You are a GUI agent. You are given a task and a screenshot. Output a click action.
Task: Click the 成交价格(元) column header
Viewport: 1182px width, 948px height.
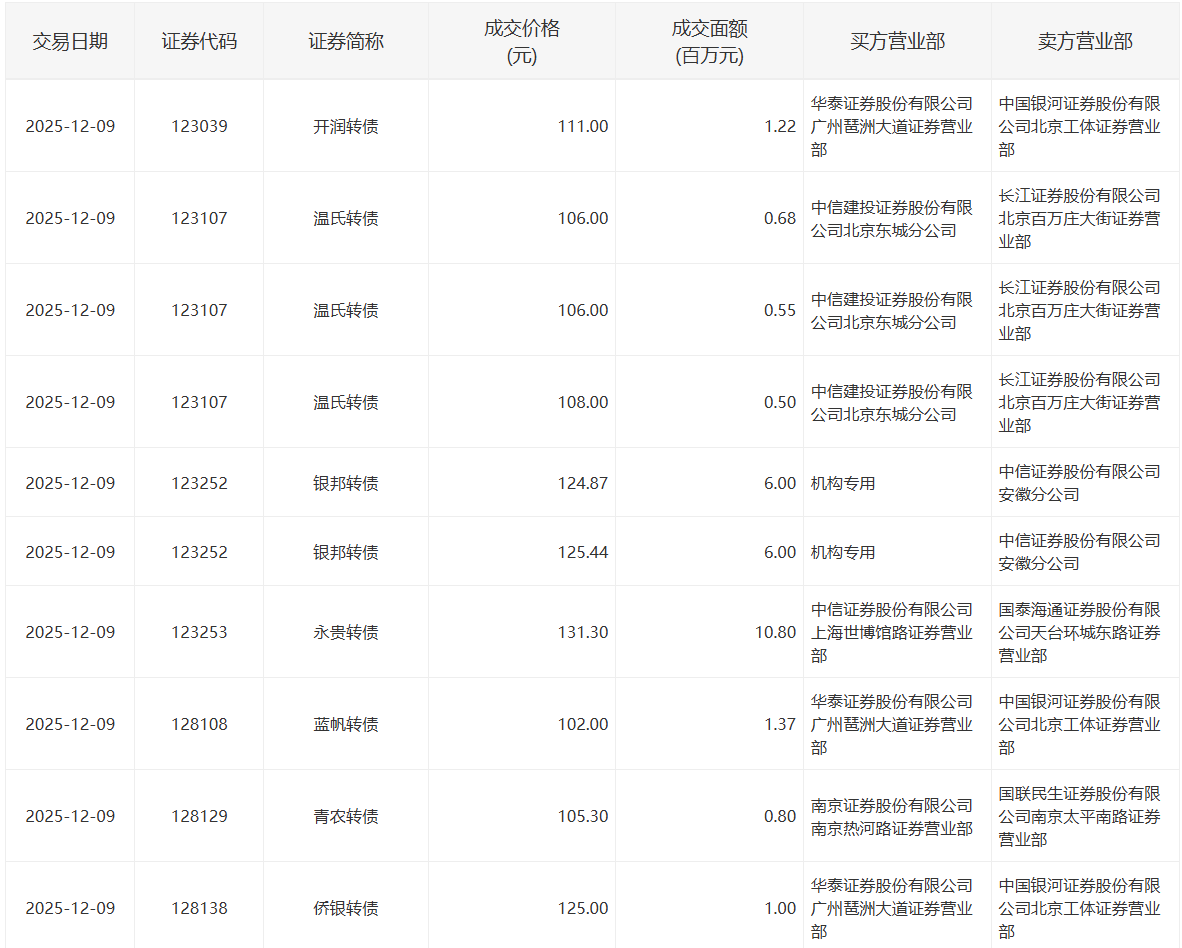tap(521, 42)
